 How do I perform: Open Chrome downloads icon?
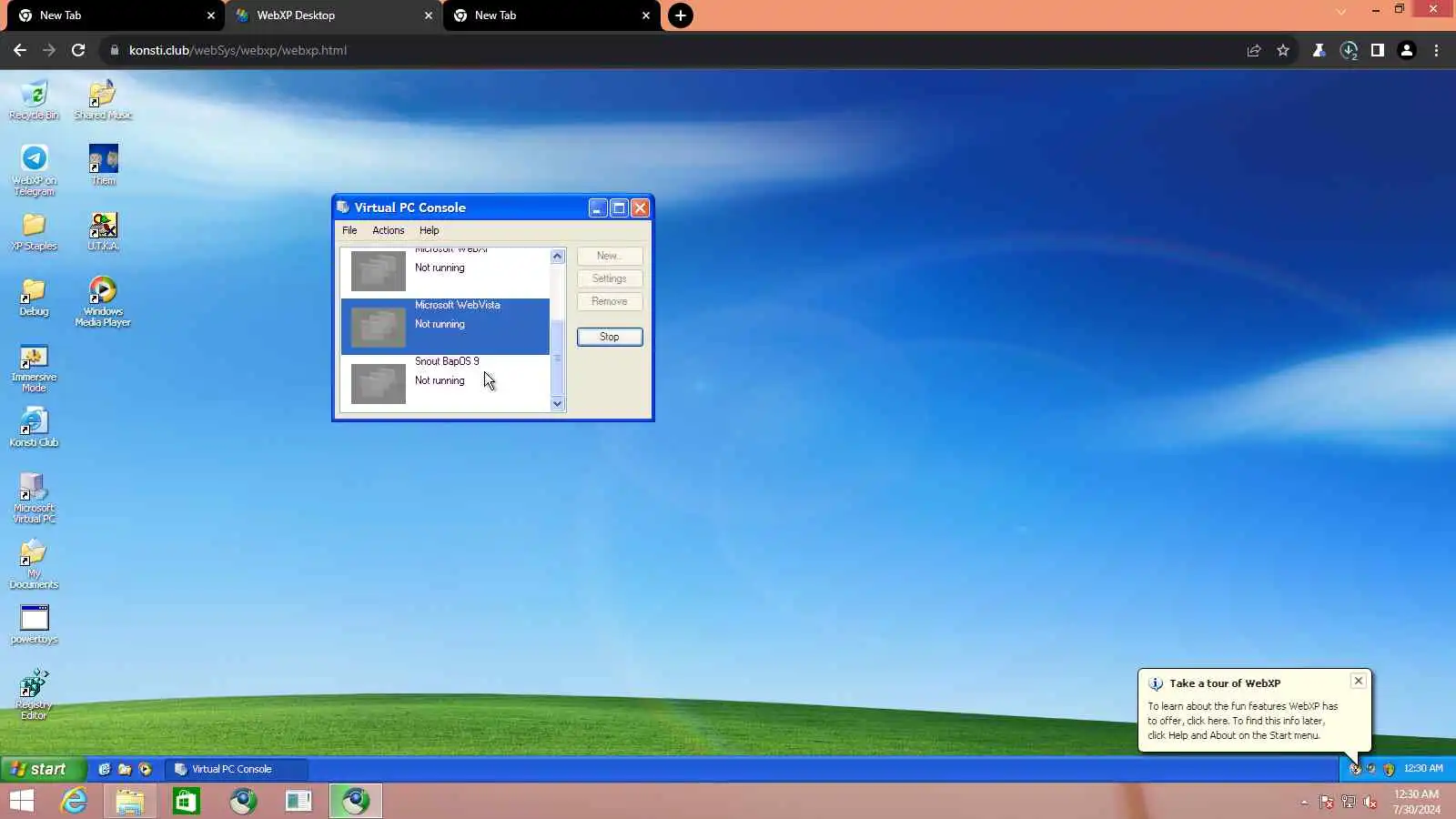[x=1349, y=50]
